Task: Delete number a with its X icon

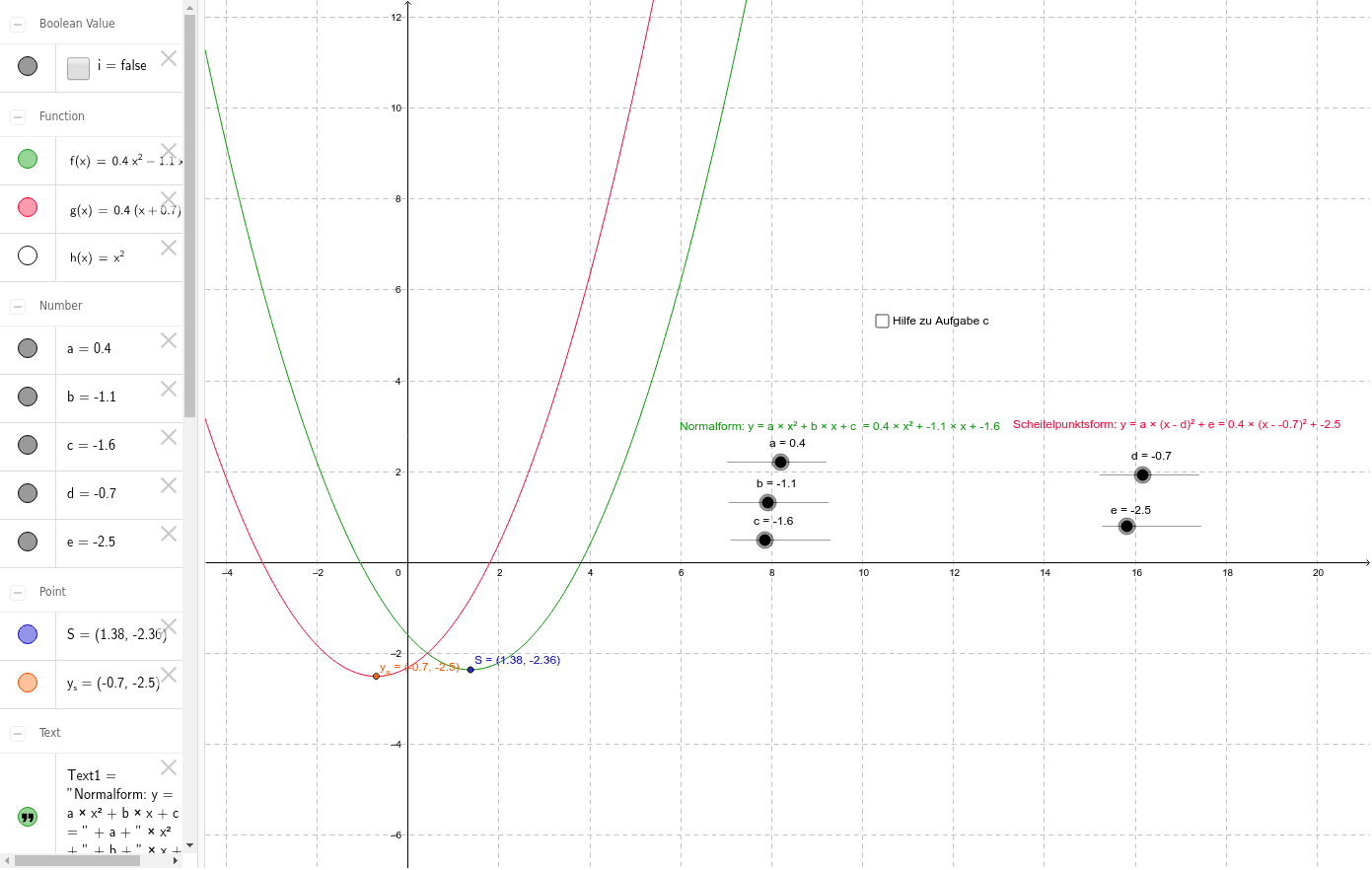Action: [x=169, y=340]
